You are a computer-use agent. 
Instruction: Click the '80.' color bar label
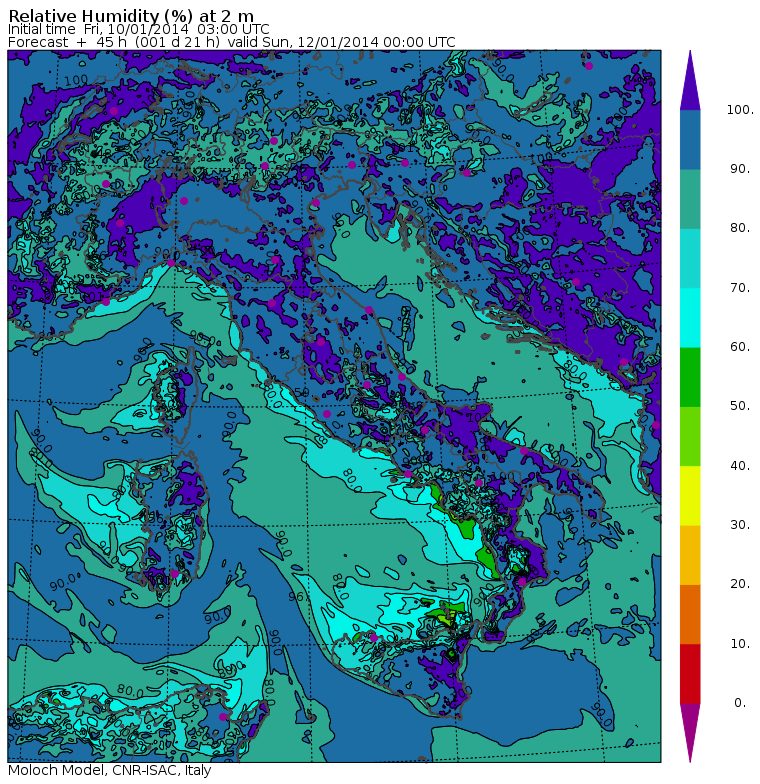pyautogui.click(x=740, y=228)
